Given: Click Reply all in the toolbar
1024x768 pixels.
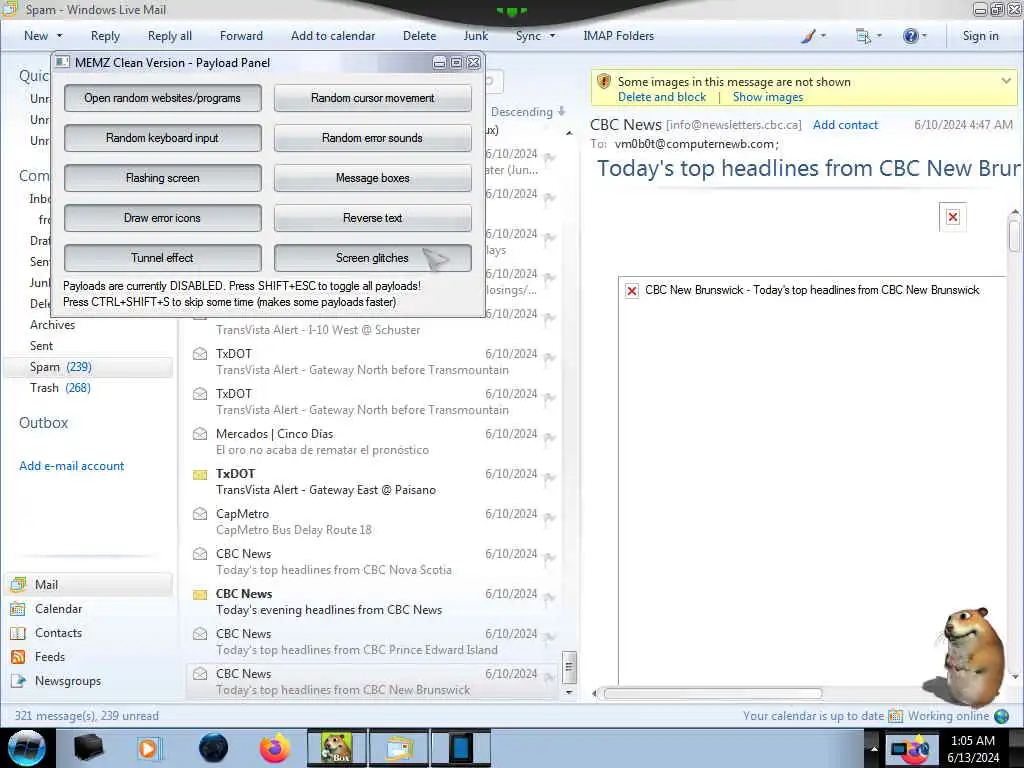Looking at the screenshot, I should pyautogui.click(x=170, y=36).
